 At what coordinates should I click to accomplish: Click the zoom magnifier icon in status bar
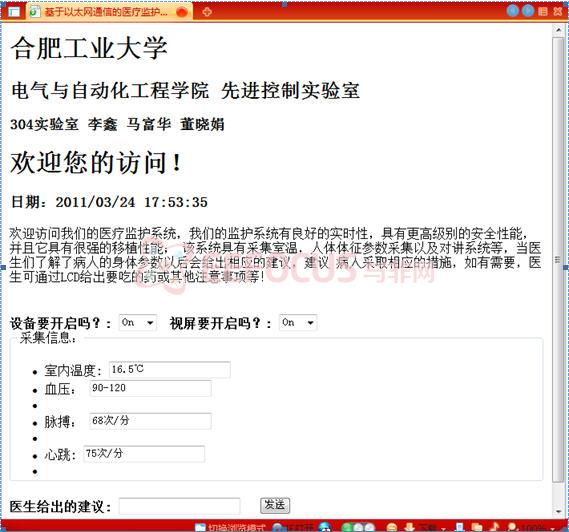(x=512, y=527)
